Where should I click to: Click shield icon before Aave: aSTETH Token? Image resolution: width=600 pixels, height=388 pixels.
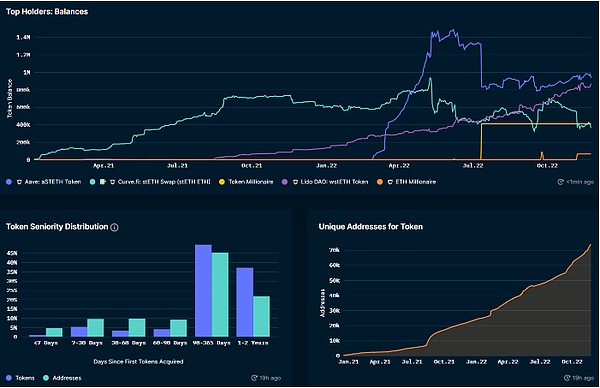(x=19, y=182)
